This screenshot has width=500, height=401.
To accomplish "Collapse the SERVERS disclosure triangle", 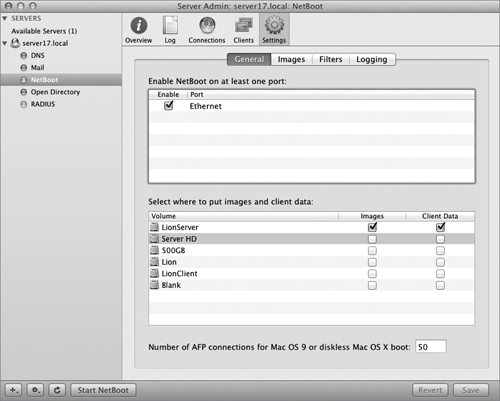I will point(5,19).
